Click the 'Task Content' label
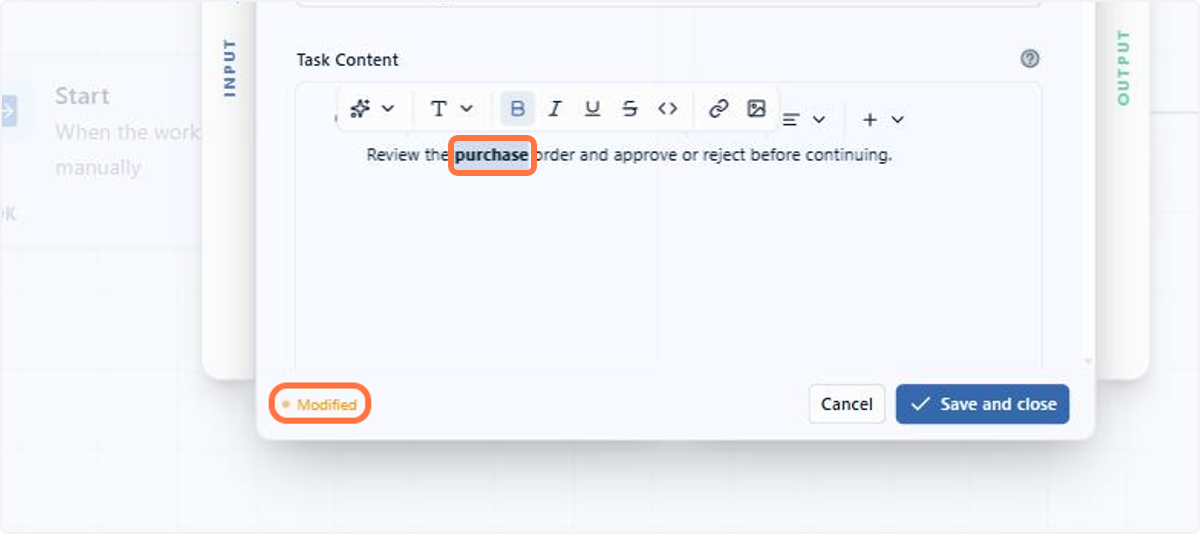 pos(347,60)
